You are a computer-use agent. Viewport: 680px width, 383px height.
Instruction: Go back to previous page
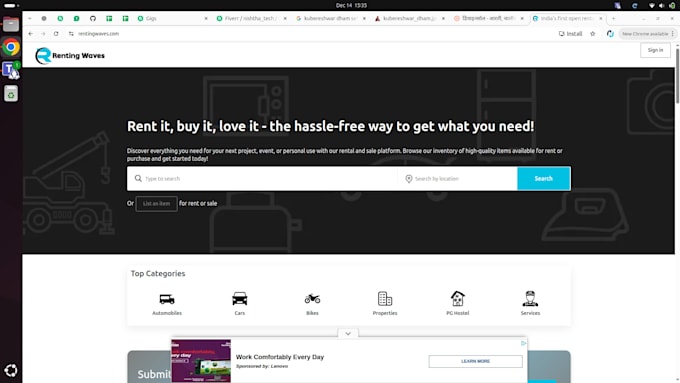[x=30, y=33]
